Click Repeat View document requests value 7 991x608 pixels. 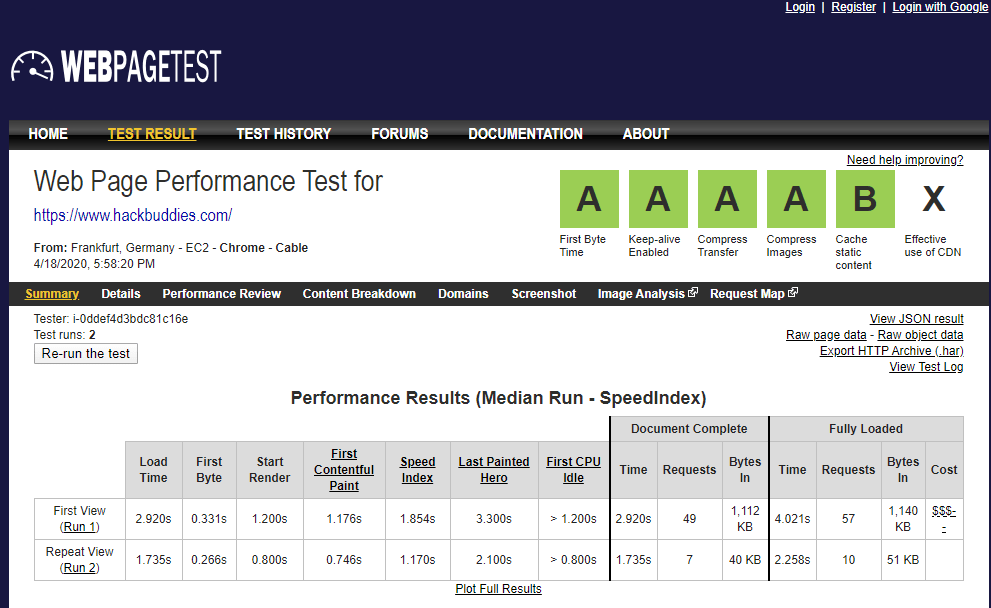tap(690, 560)
